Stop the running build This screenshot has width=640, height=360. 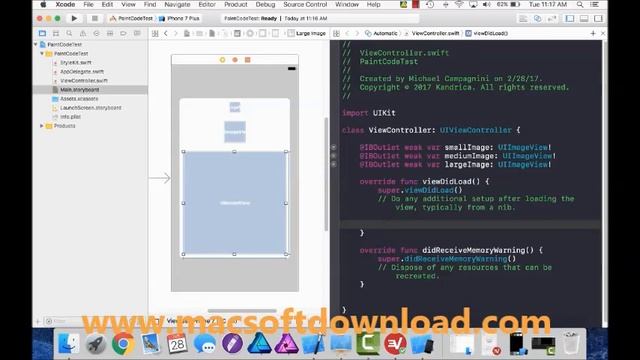click(95, 18)
